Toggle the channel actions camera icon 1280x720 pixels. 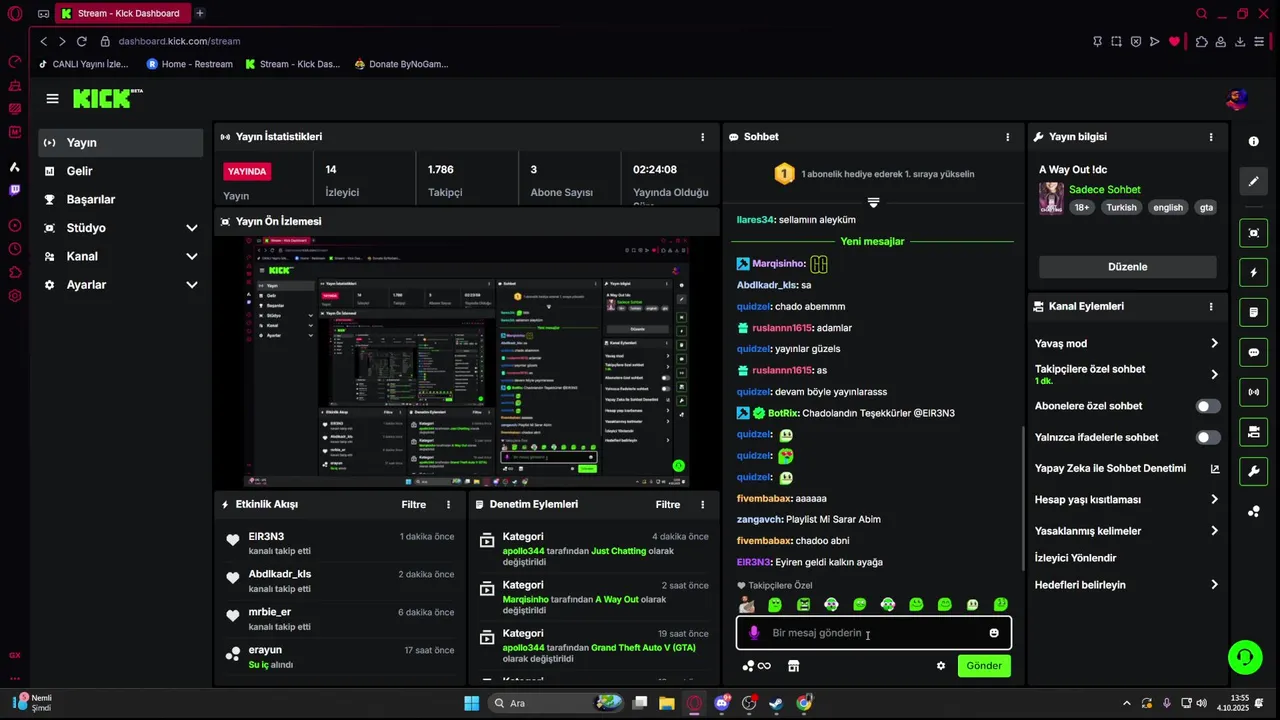pyautogui.click(x=1253, y=432)
